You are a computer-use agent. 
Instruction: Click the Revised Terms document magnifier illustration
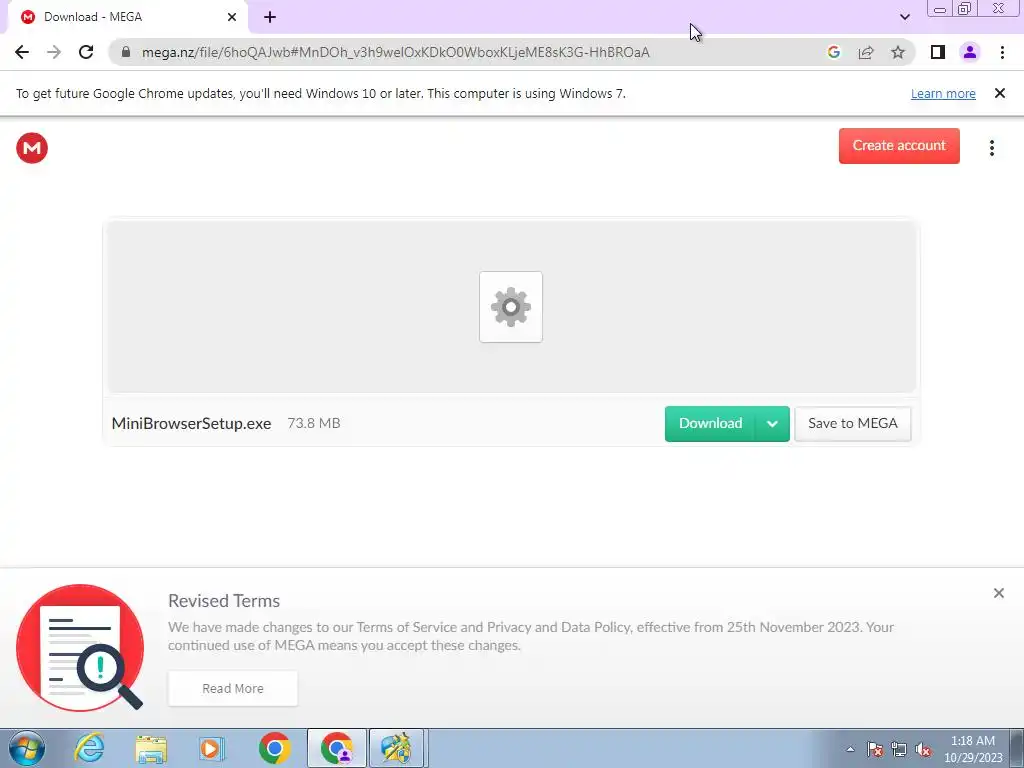click(80, 647)
